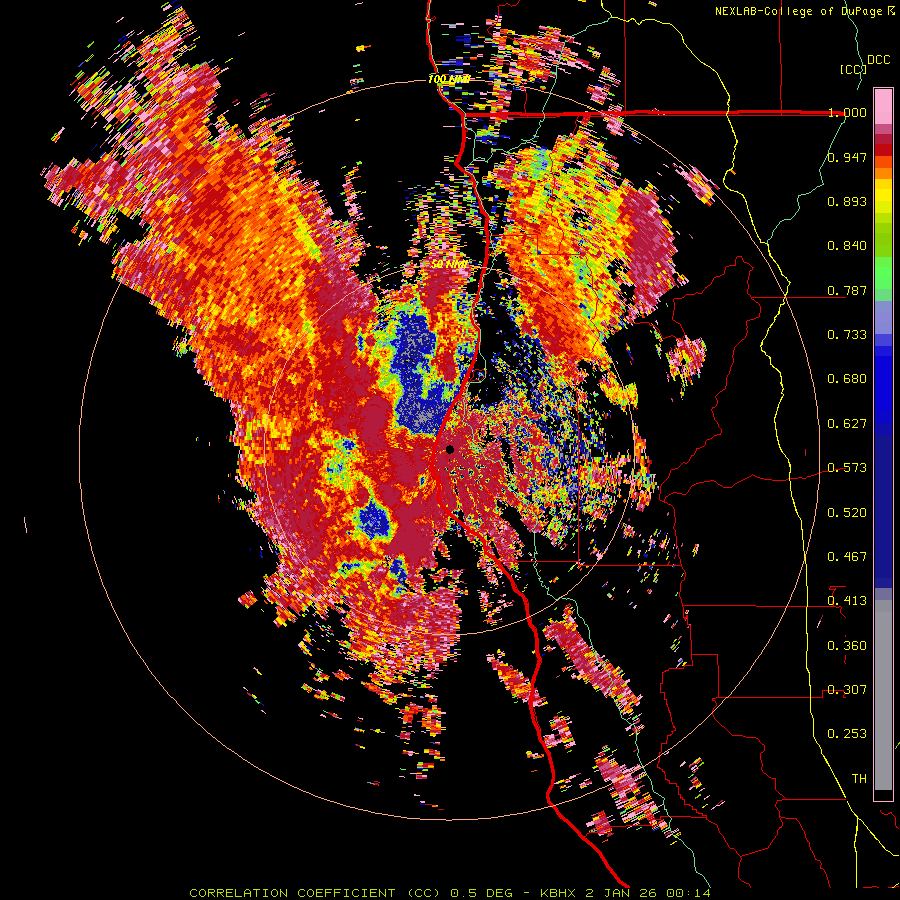
Task: Select the 0.360 scale label
Action: click(847, 646)
